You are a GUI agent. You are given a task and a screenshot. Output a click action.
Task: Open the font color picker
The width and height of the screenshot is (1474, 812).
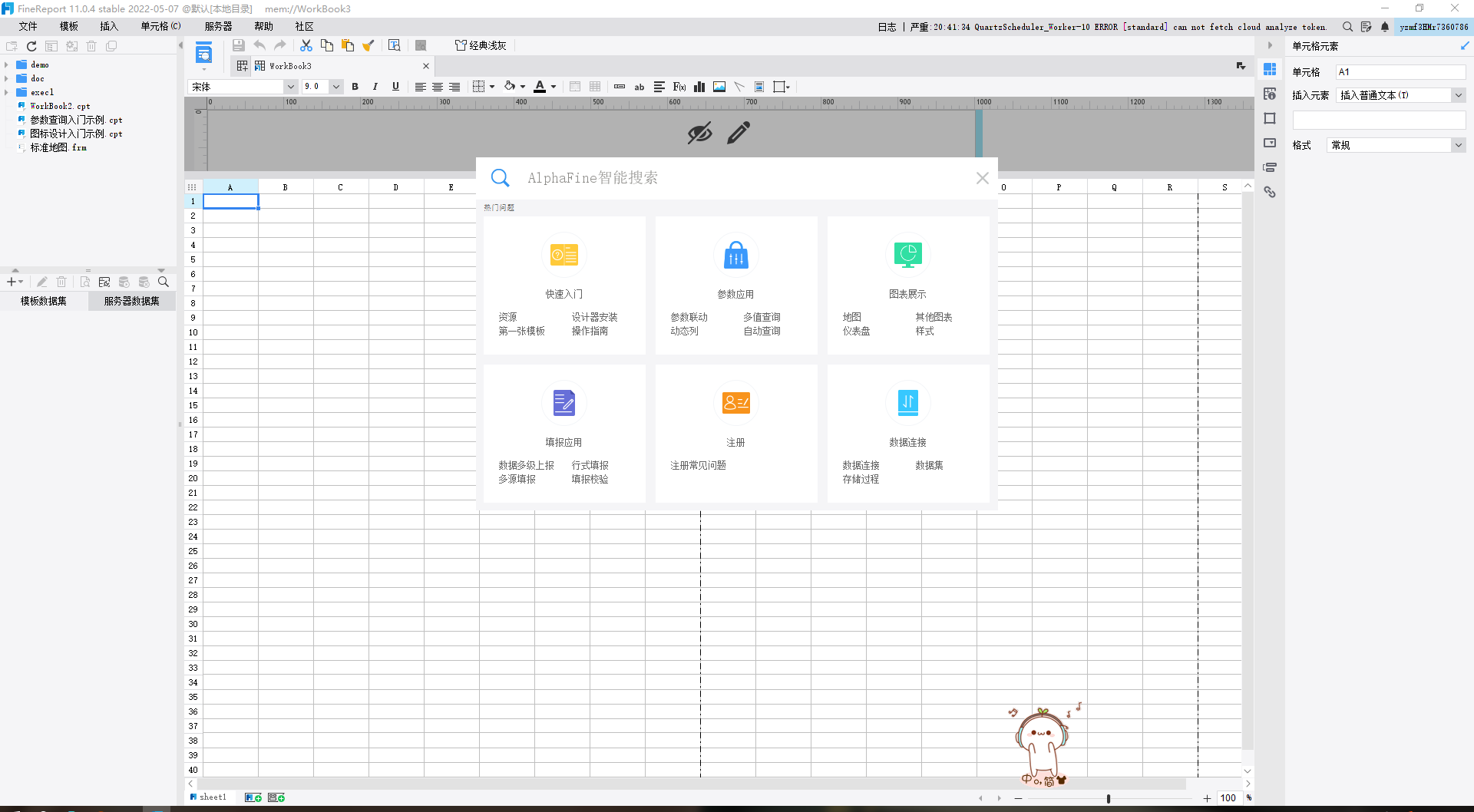[x=540, y=87]
